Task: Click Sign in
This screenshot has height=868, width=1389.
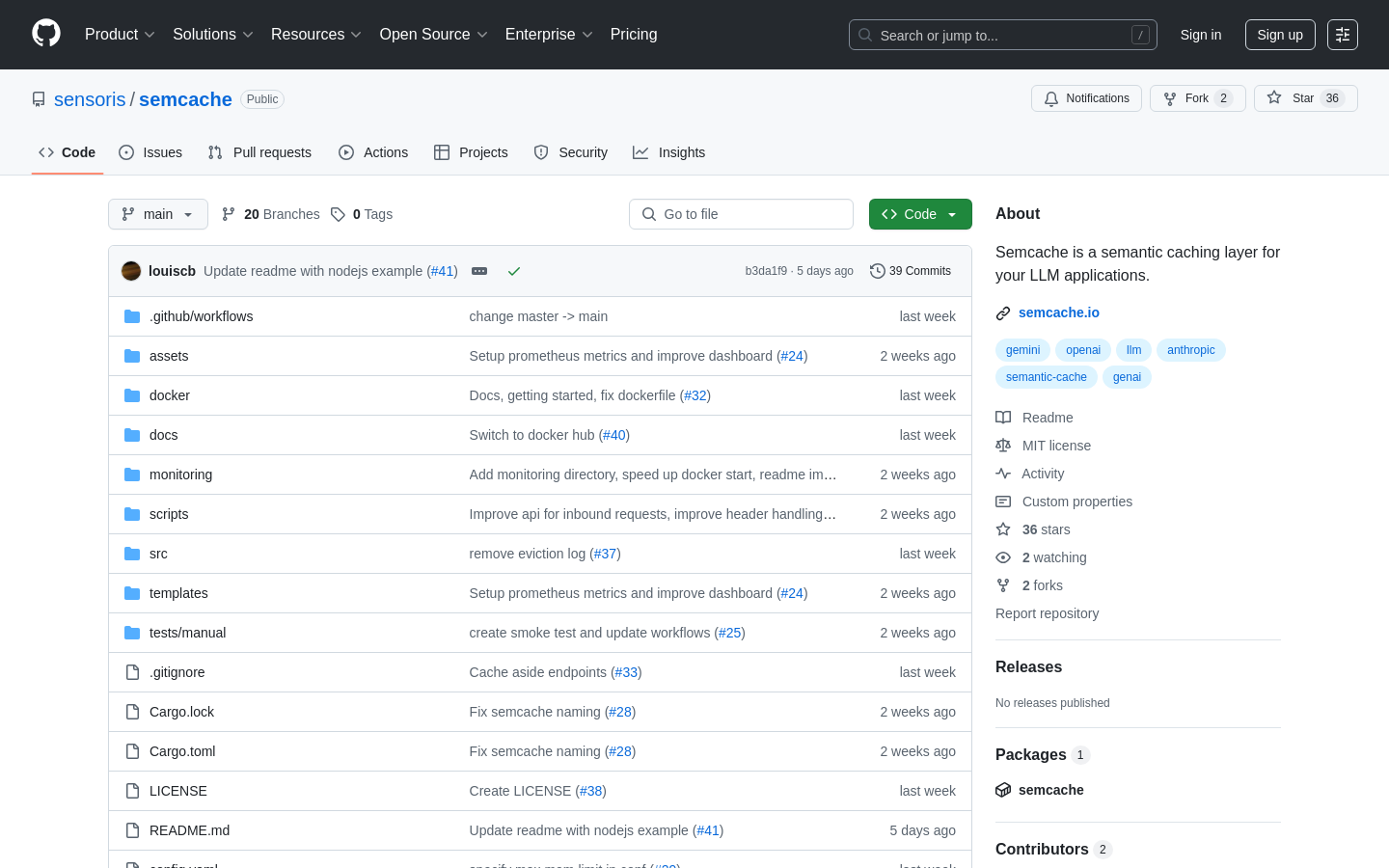Action: click(x=1201, y=35)
